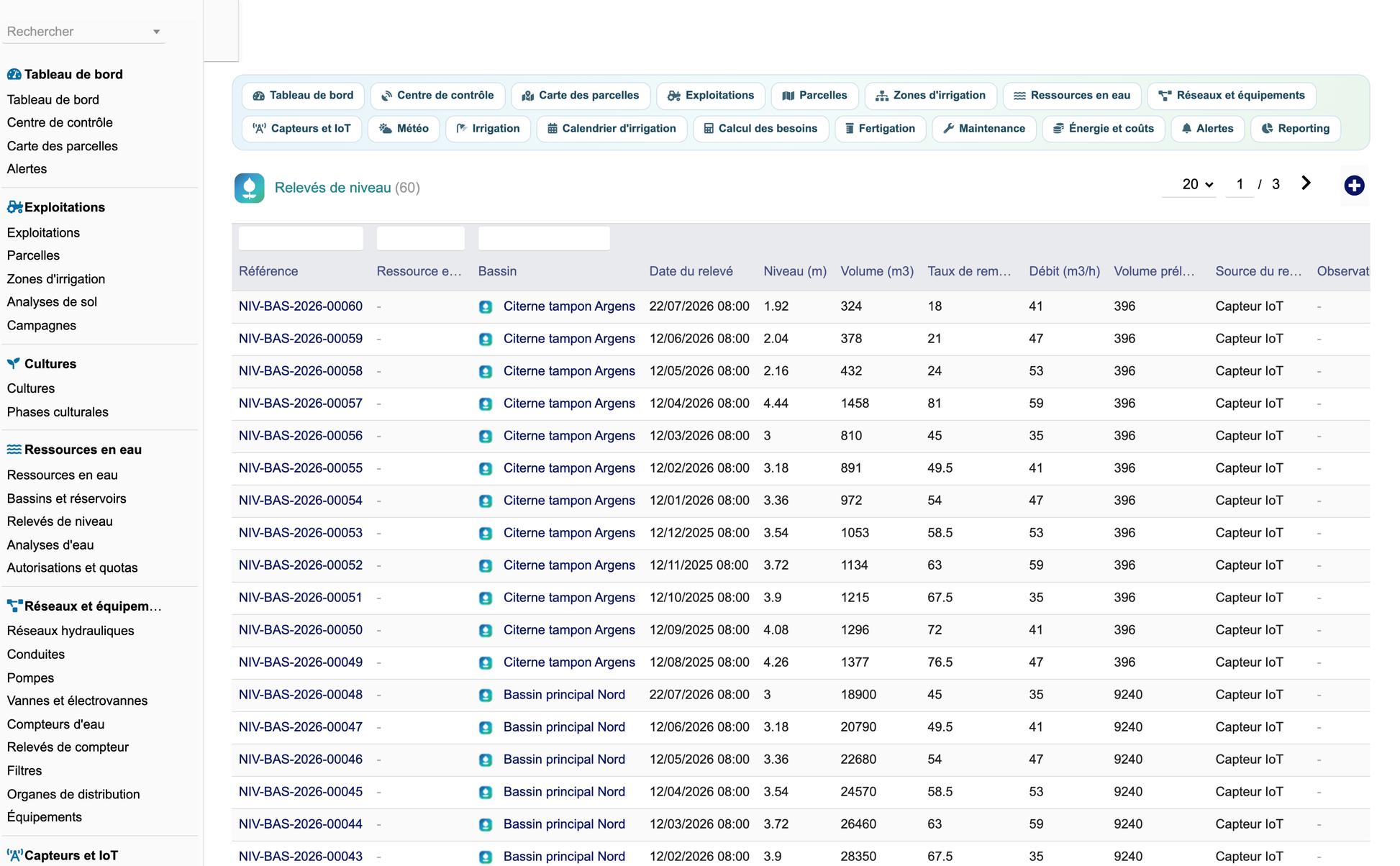Open record NIV-BAS-2026-00043
The image size is (1400, 866).
(301, 857)
